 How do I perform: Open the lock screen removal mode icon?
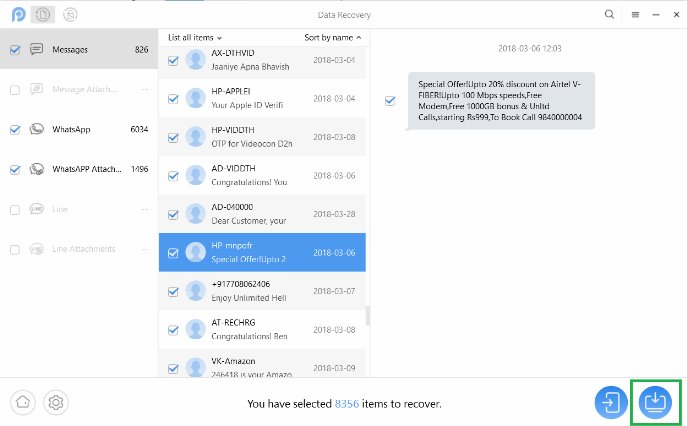point(70,15)
